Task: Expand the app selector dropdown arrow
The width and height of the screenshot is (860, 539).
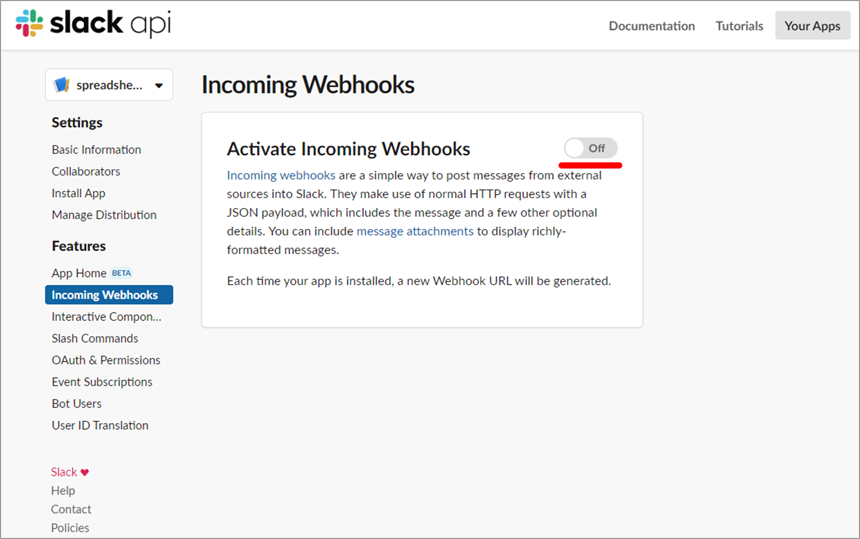Action: pos(159,86)
